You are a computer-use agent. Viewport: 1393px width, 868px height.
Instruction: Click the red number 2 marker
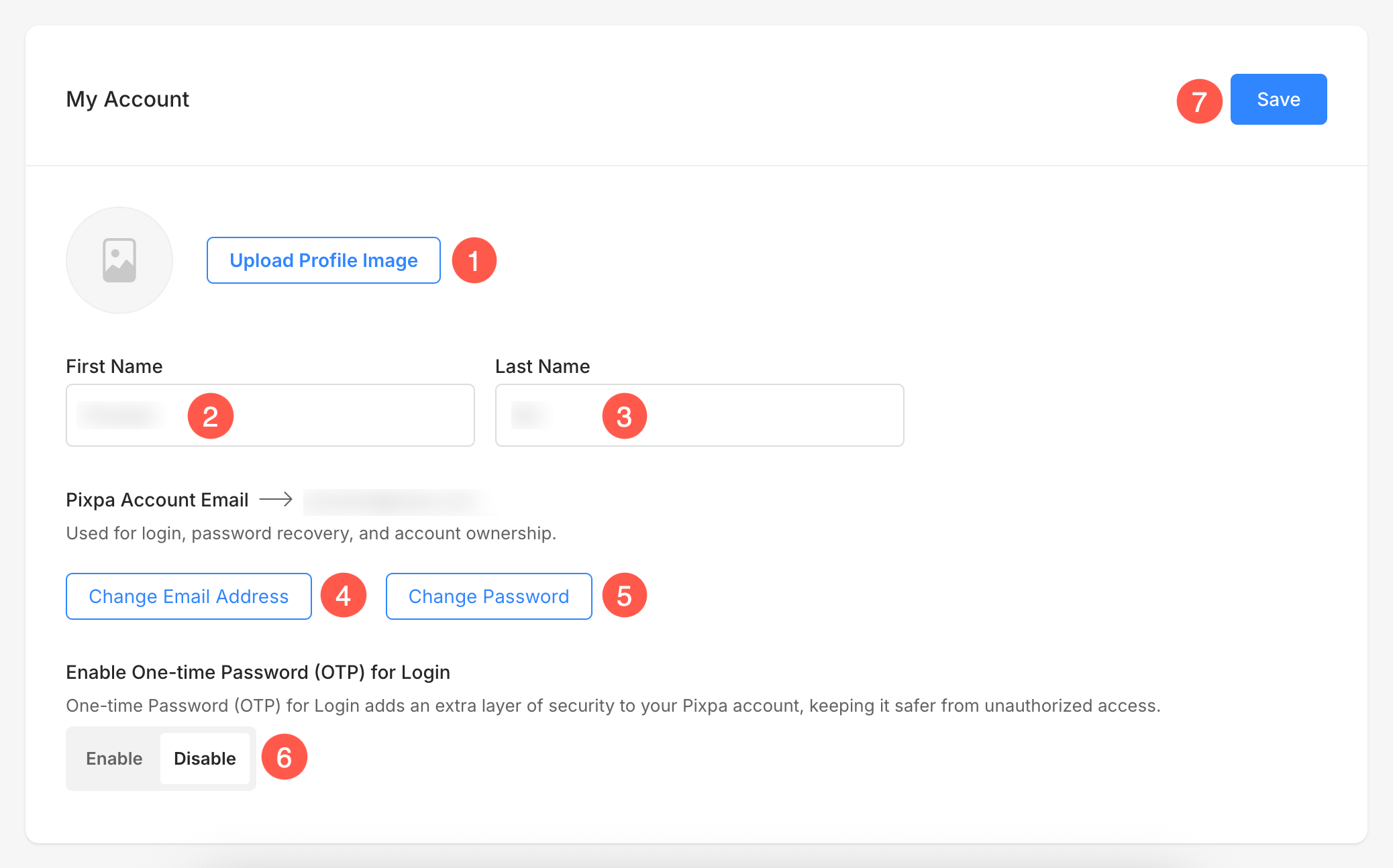[211, 416]
